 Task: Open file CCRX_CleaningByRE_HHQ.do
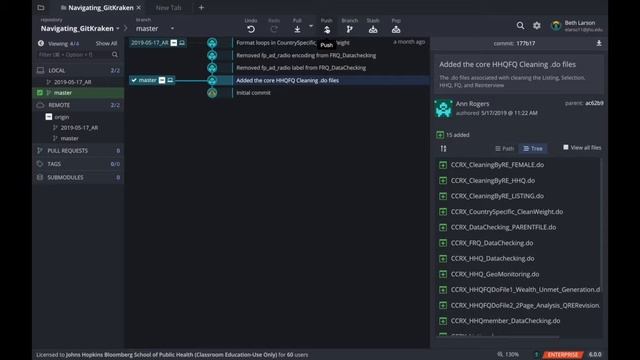493,180
